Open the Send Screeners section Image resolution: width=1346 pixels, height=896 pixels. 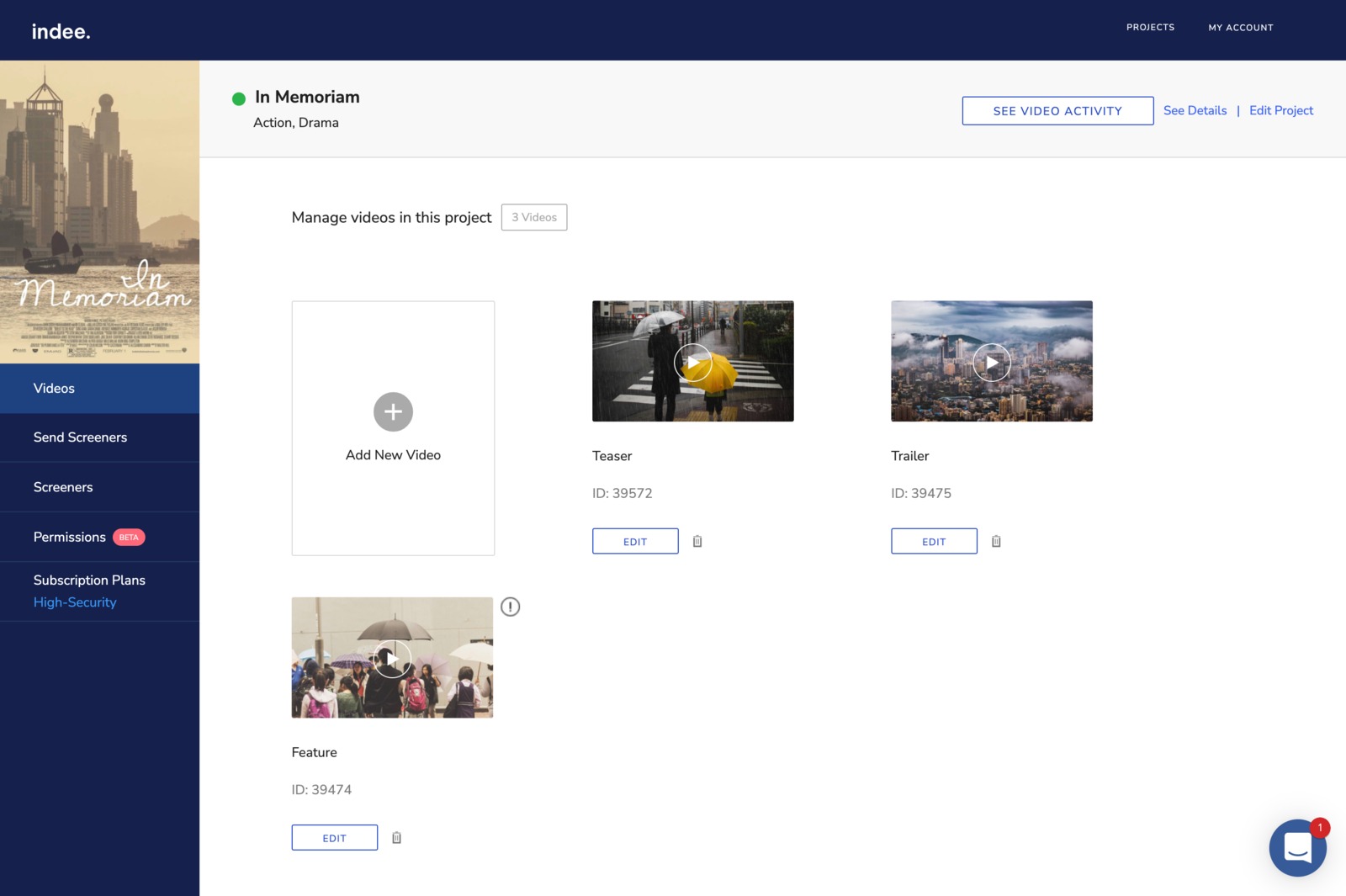click(x=80, y=437)
